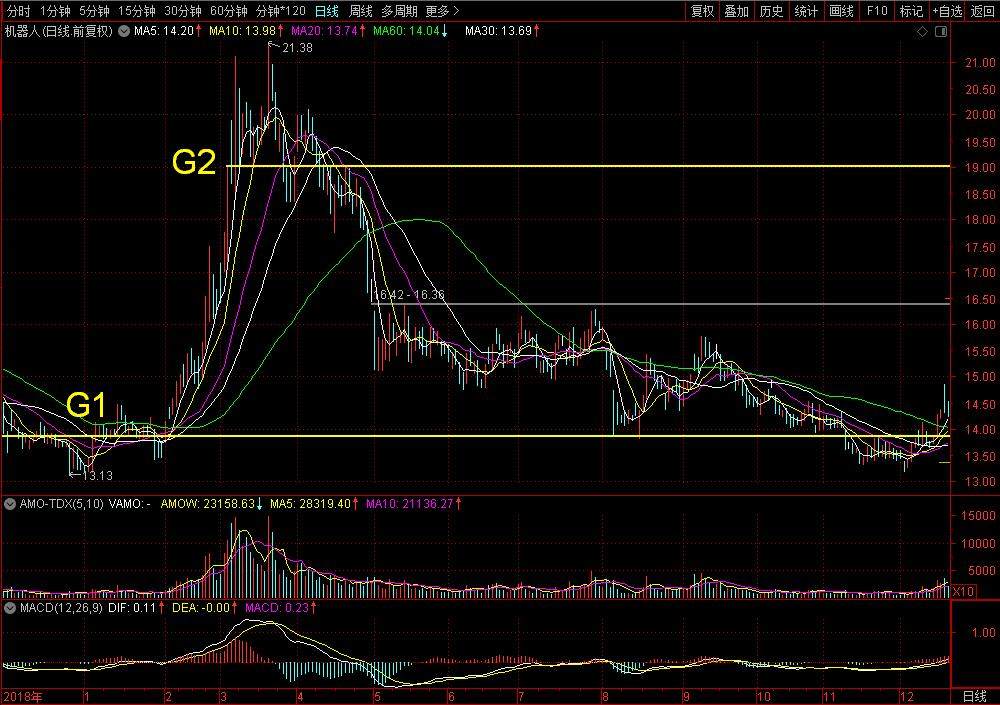Image resolution: width=1000 pixels, height=705 pixels.
Task: Click month 3 marker on time axis
Action: pos(223,697)
